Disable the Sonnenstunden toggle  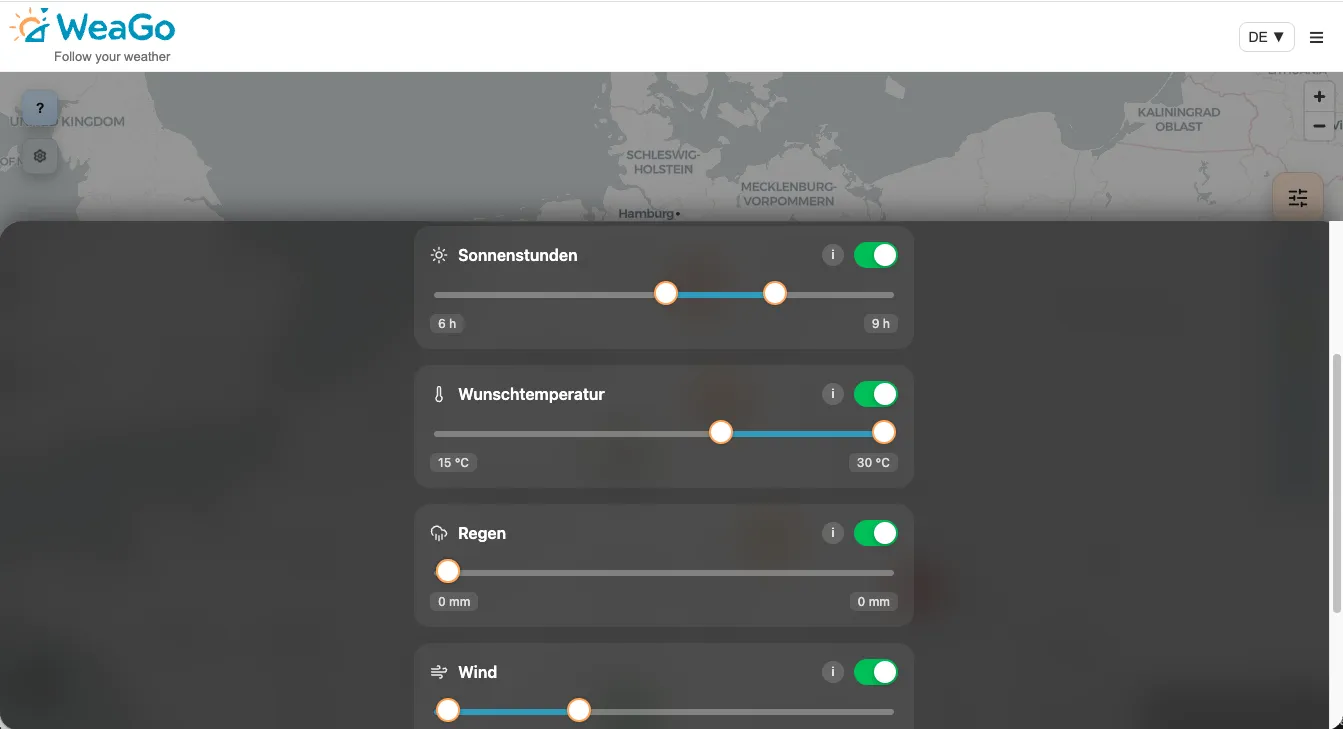click(x=875, y=255)
